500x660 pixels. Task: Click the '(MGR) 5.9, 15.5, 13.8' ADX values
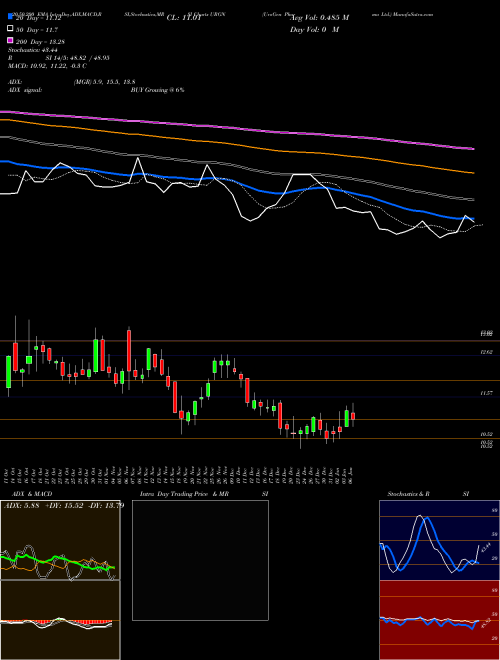[104, 82]
